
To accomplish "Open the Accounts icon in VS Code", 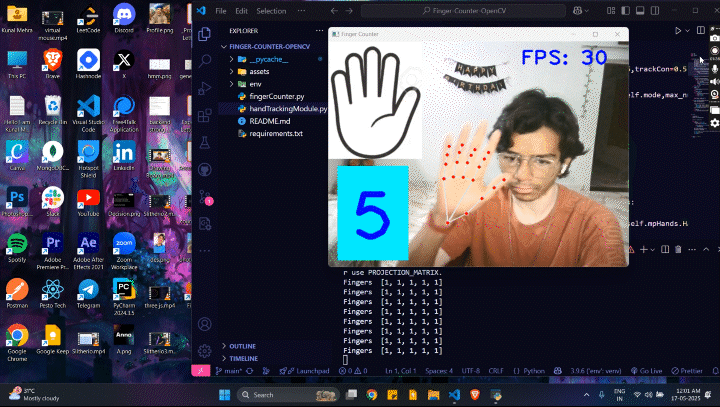I will click(x=204, y=324).
